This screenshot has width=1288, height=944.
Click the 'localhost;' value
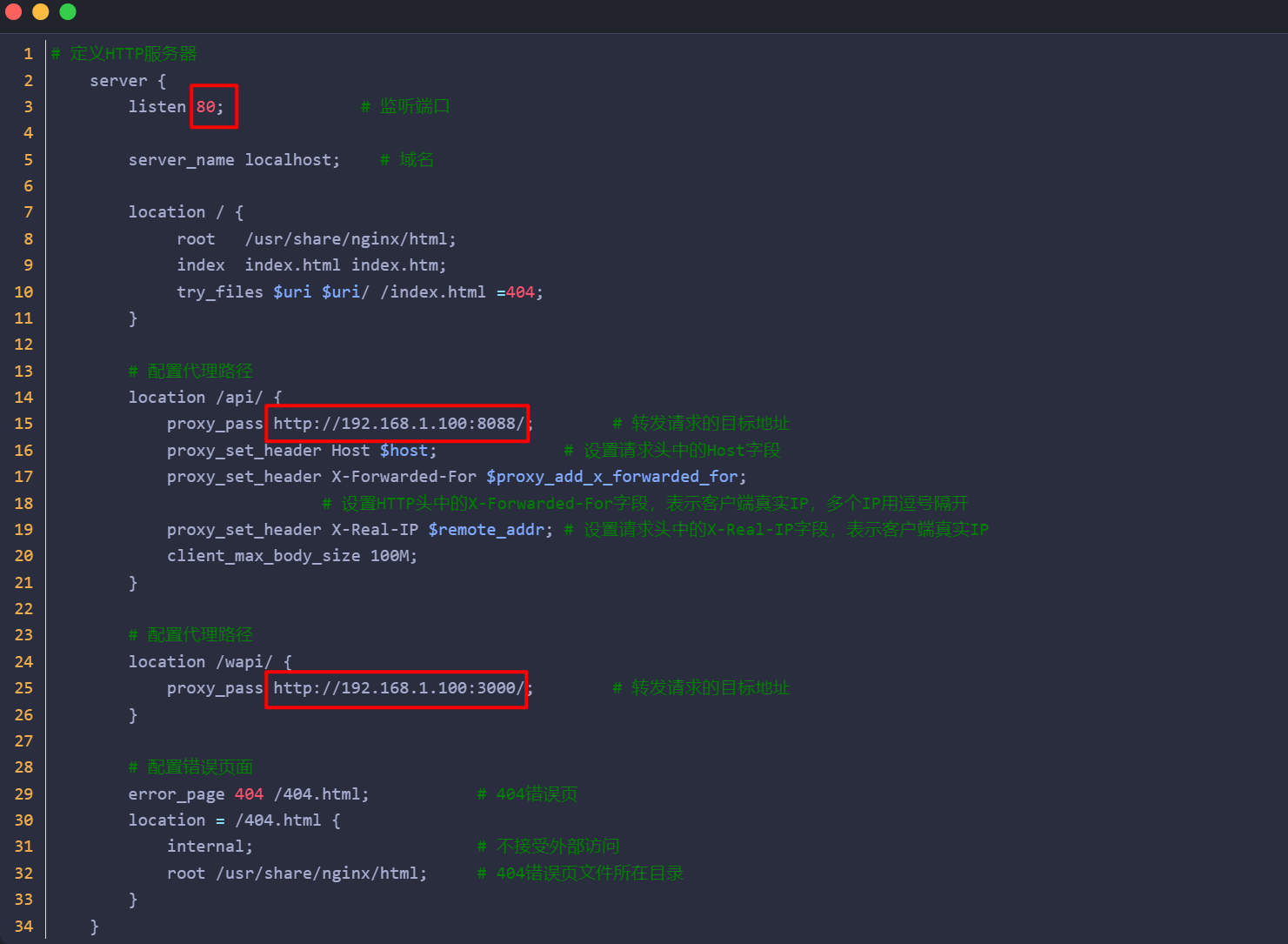(x=292, y=159)
